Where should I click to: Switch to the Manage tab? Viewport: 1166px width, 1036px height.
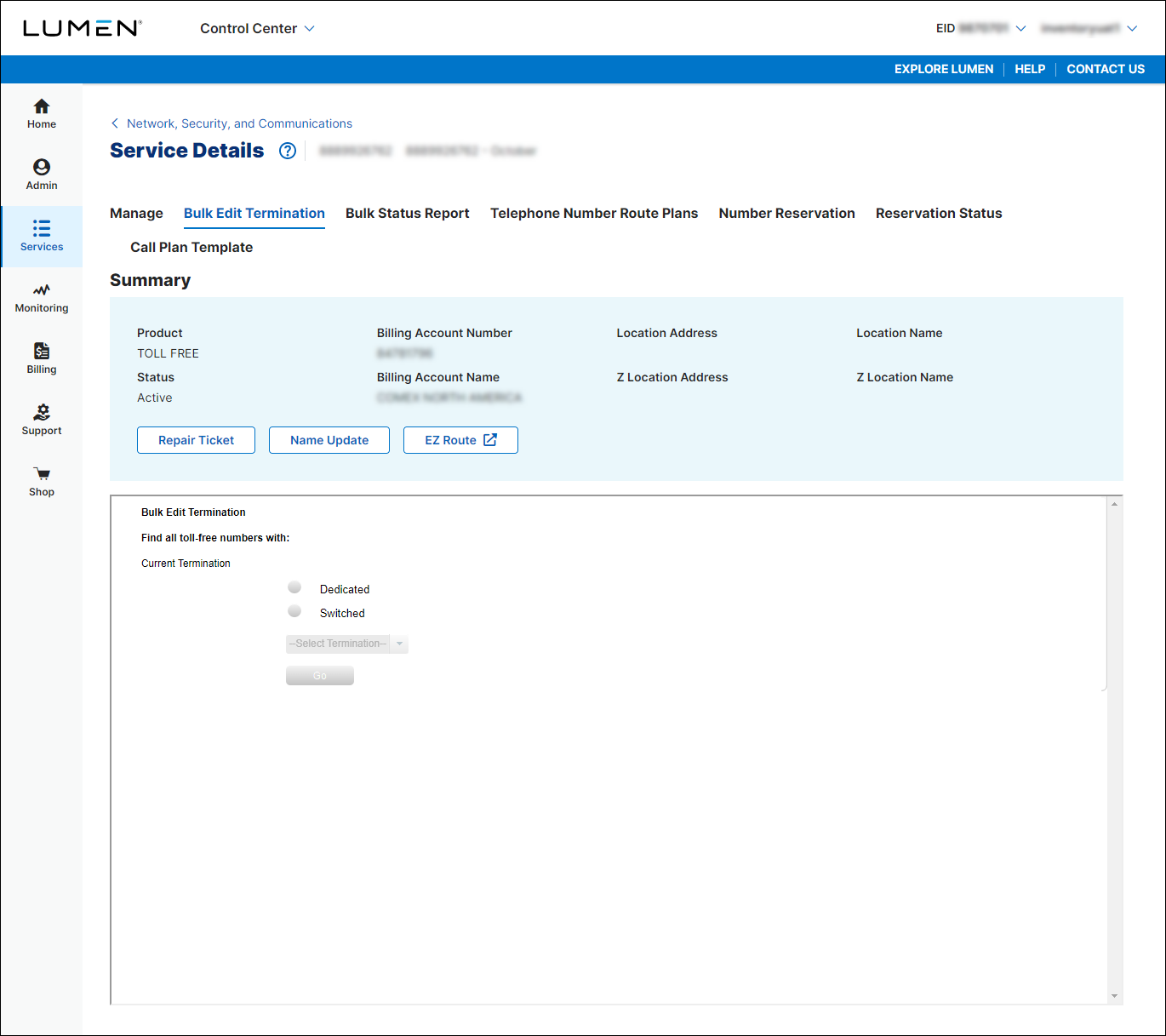[136, 213]
